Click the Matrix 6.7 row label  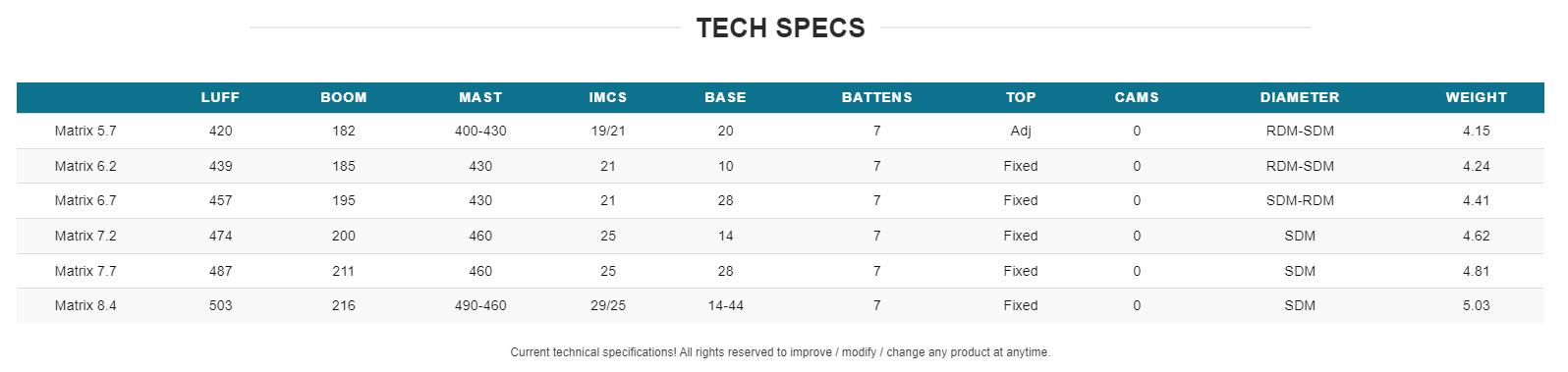pyautogui.click(x=85, y=200)
